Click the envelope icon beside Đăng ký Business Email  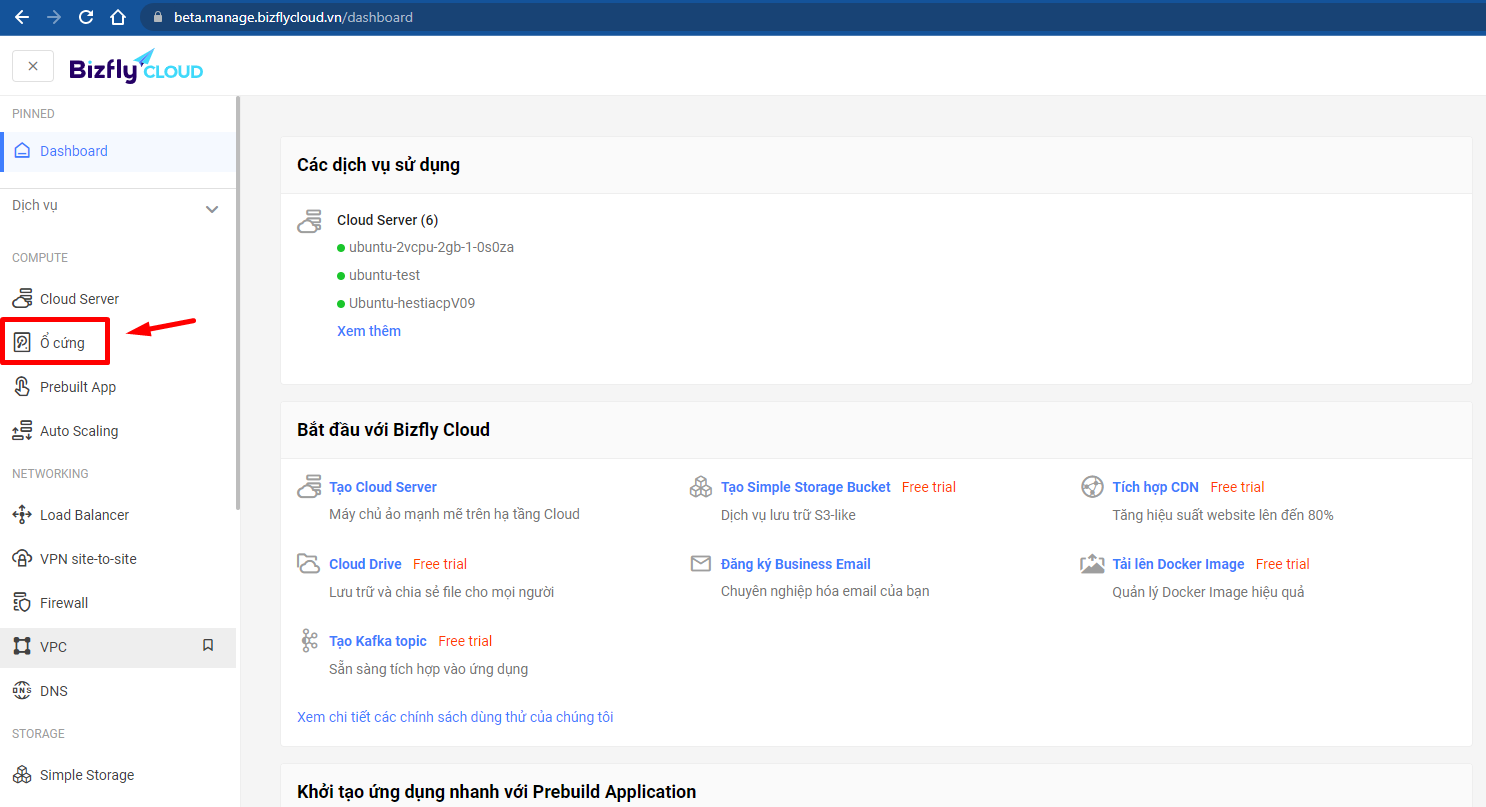pyautogui.click(x=701, y=564)
